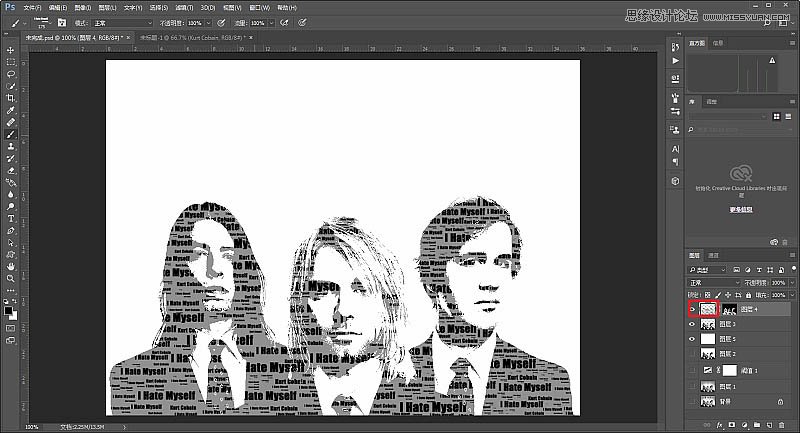Show layer 图层 2 visibility box

coord(692,355)
